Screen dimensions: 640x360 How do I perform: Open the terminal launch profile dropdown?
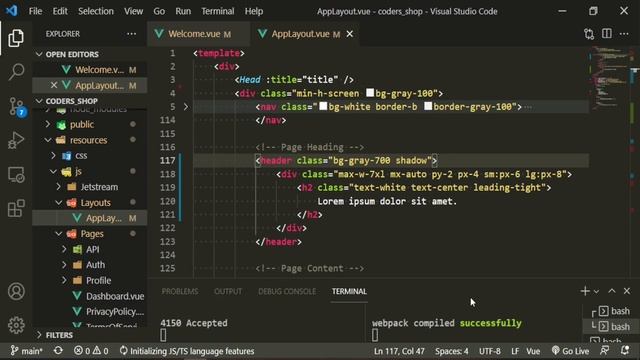596,291
